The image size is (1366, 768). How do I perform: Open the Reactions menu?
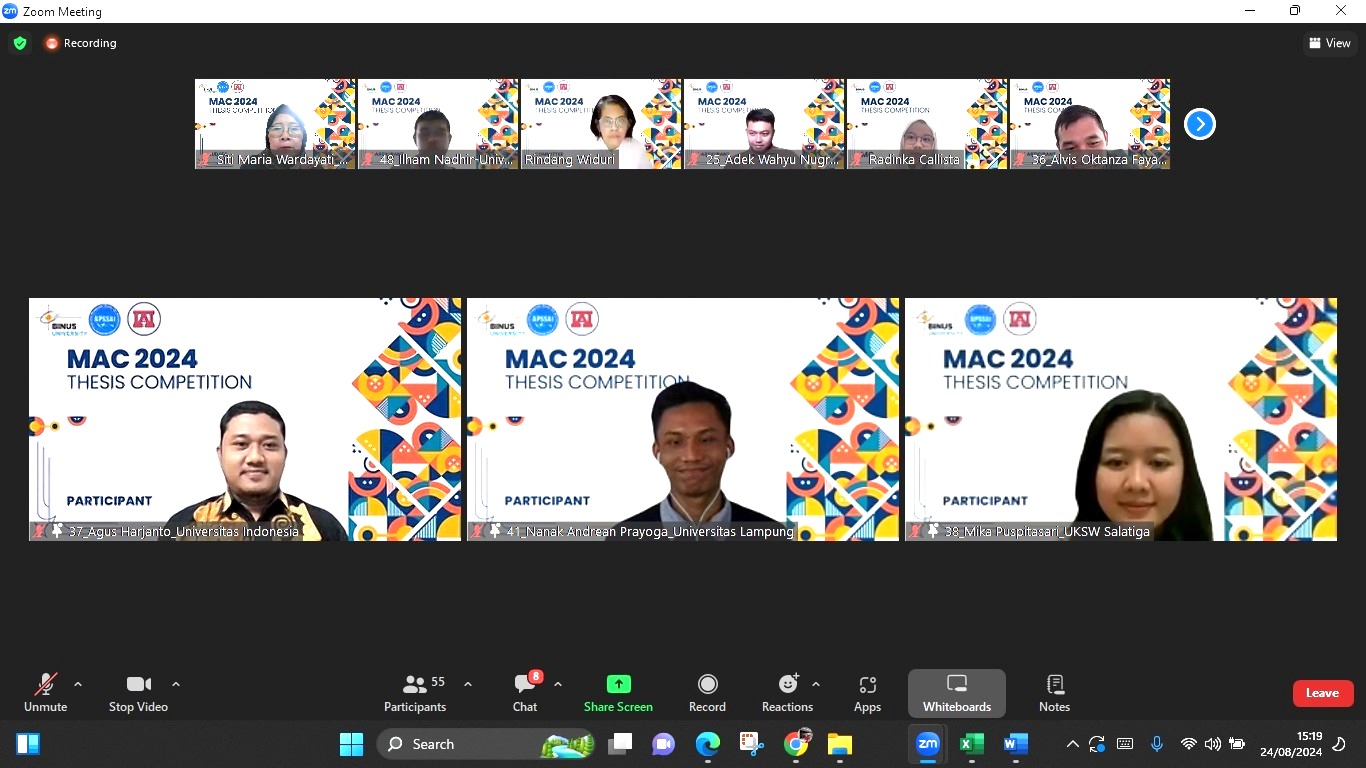click(787, 693)
